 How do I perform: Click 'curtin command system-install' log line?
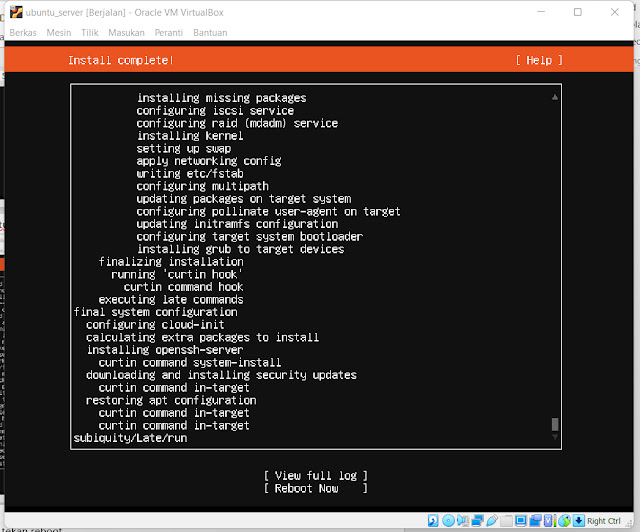click(x=190, y=363)
